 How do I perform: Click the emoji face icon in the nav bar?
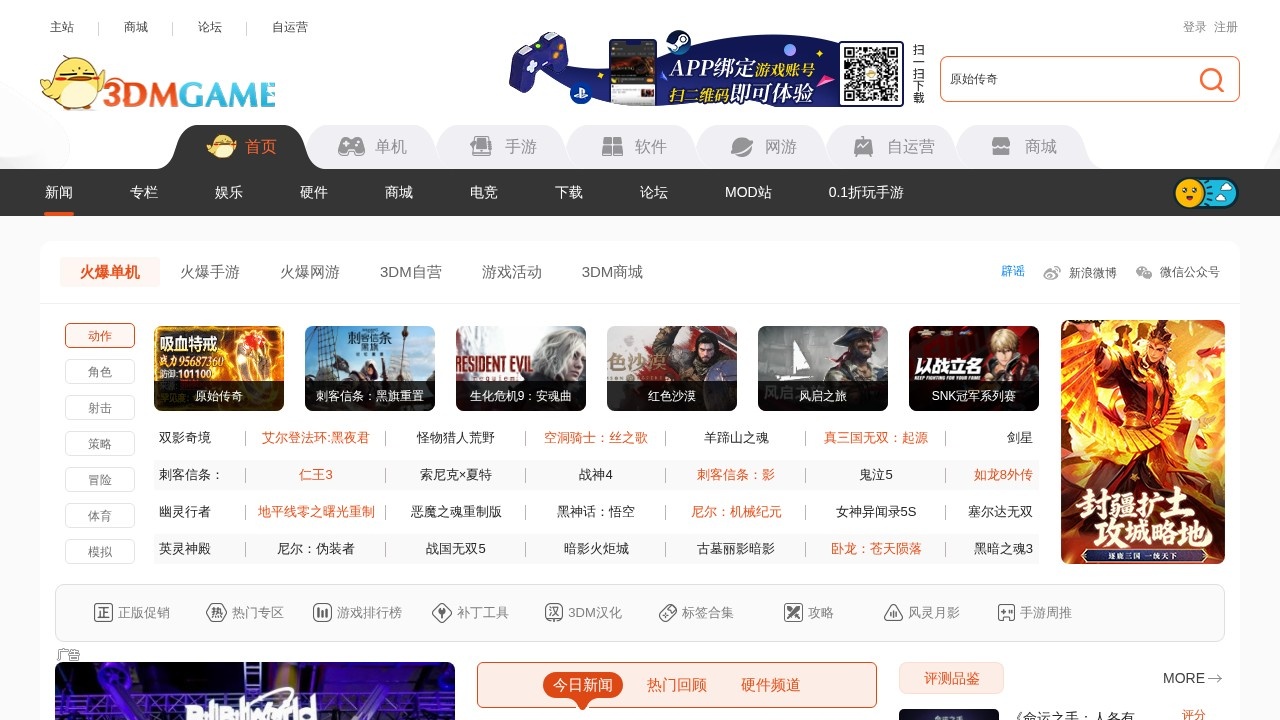coord(1189,193)
